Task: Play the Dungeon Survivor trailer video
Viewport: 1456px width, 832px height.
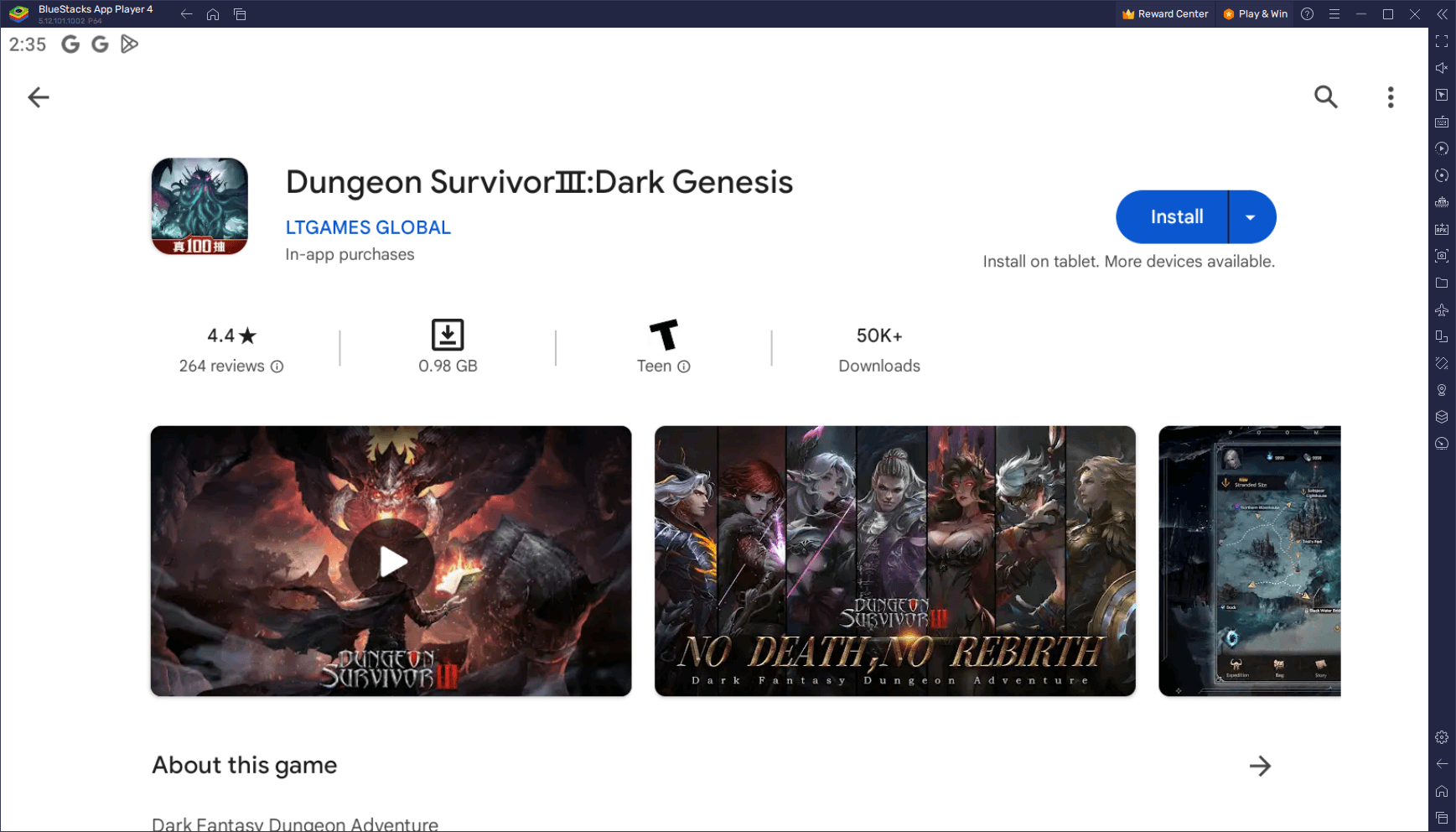Action: pyautogui.click(x=391, y=561)
